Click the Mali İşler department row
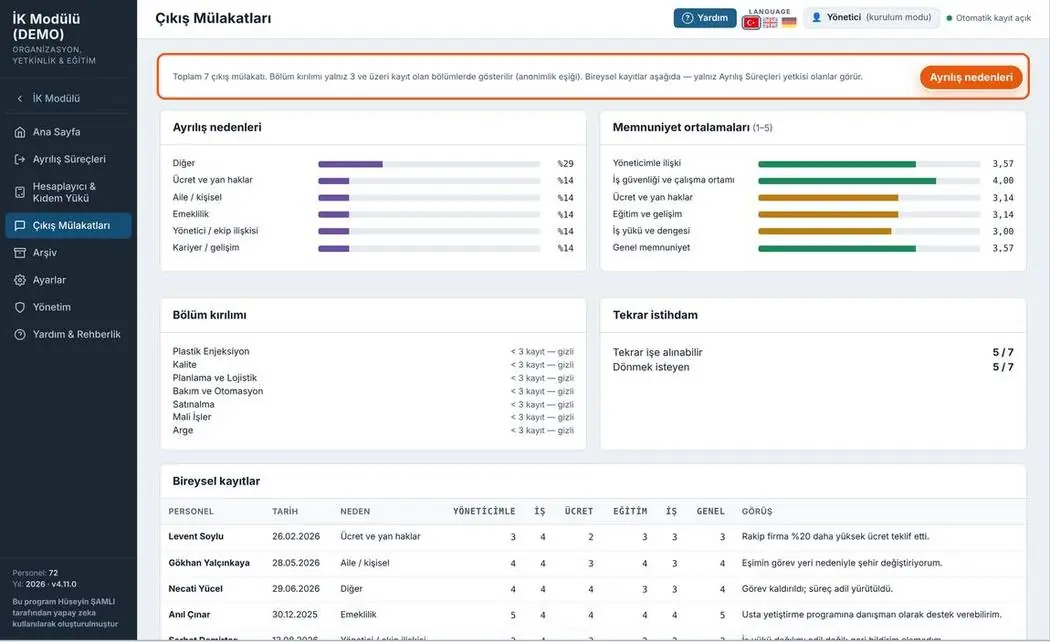 (x=373, y=417)
